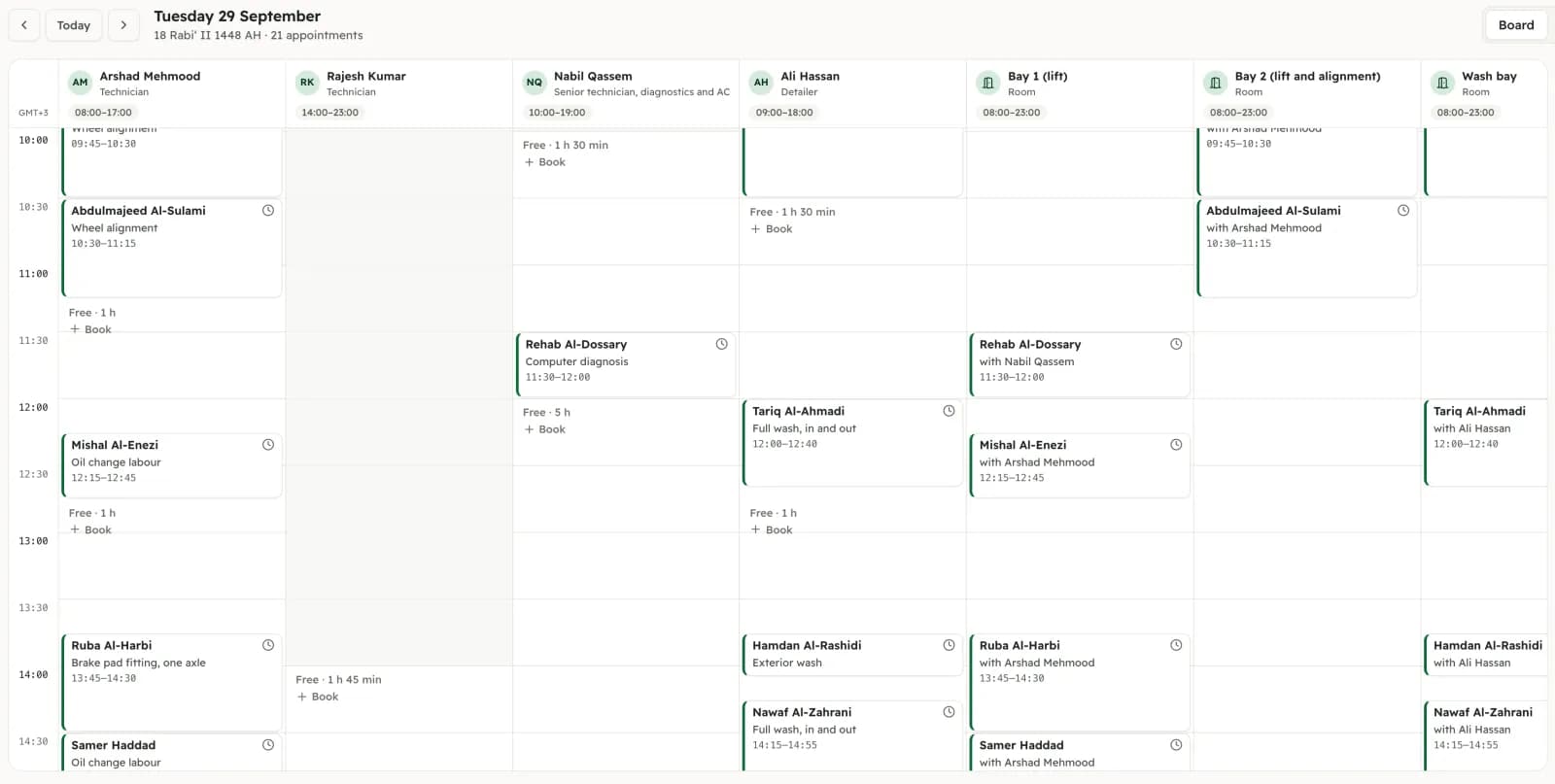This screenshot has height=784, width=1555.
Task: Click the 08:00–23:00 hours chip under Wash bay
Action: (x=1466, y=113)
